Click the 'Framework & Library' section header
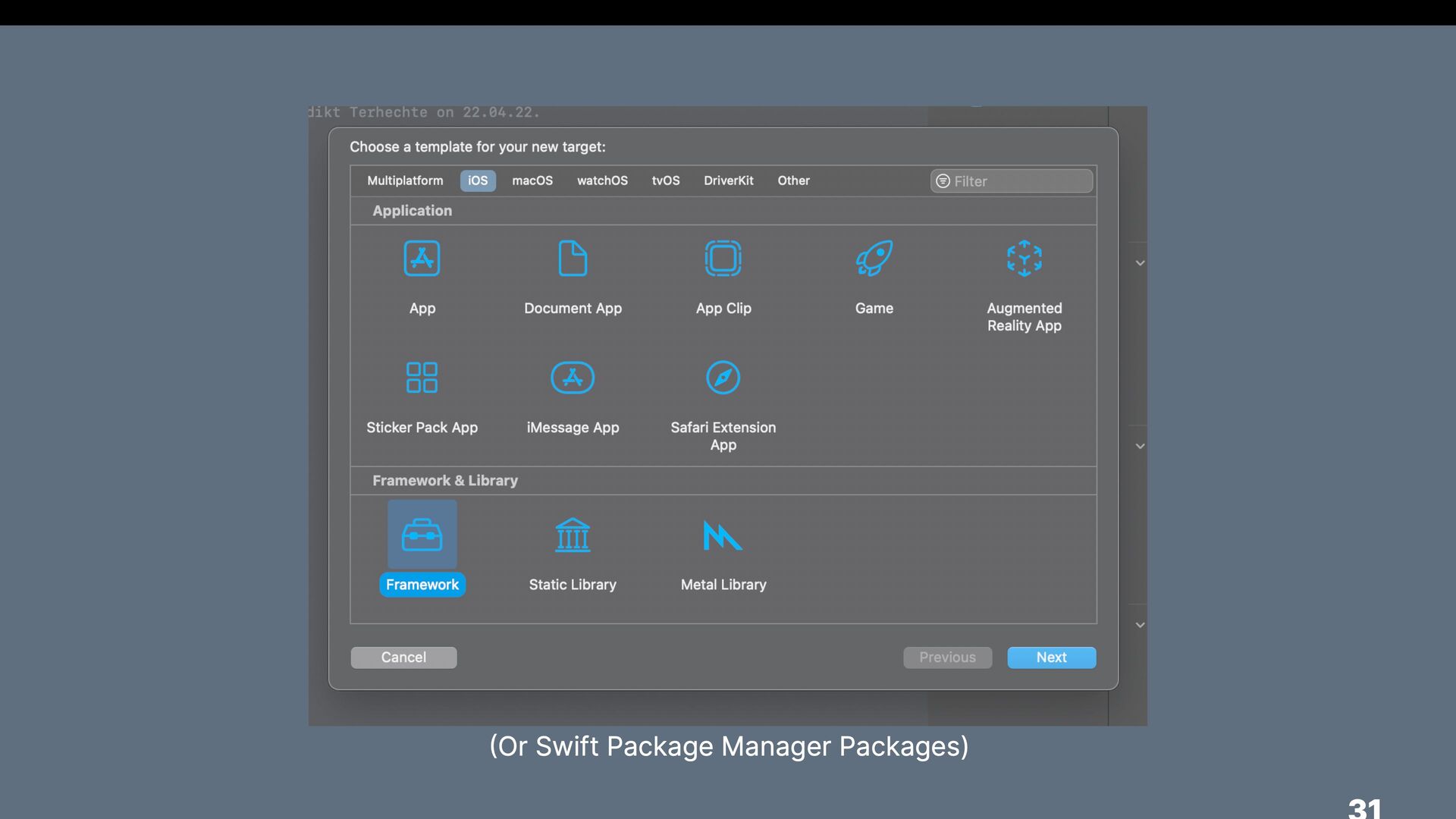This screenshot has height=819, width=1456. click(x=445, y=481)
